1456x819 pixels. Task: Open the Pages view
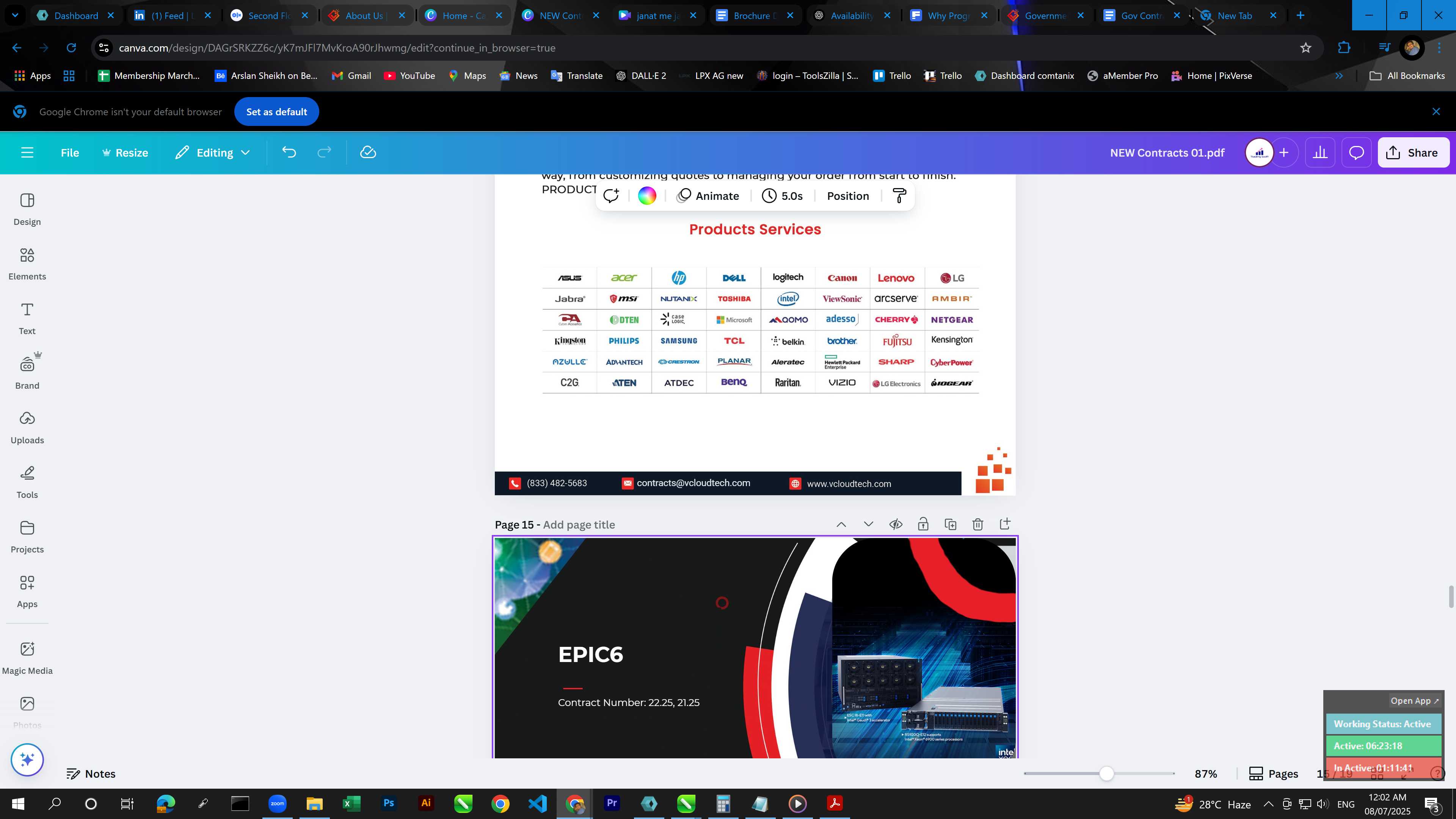coord(1274,774)
